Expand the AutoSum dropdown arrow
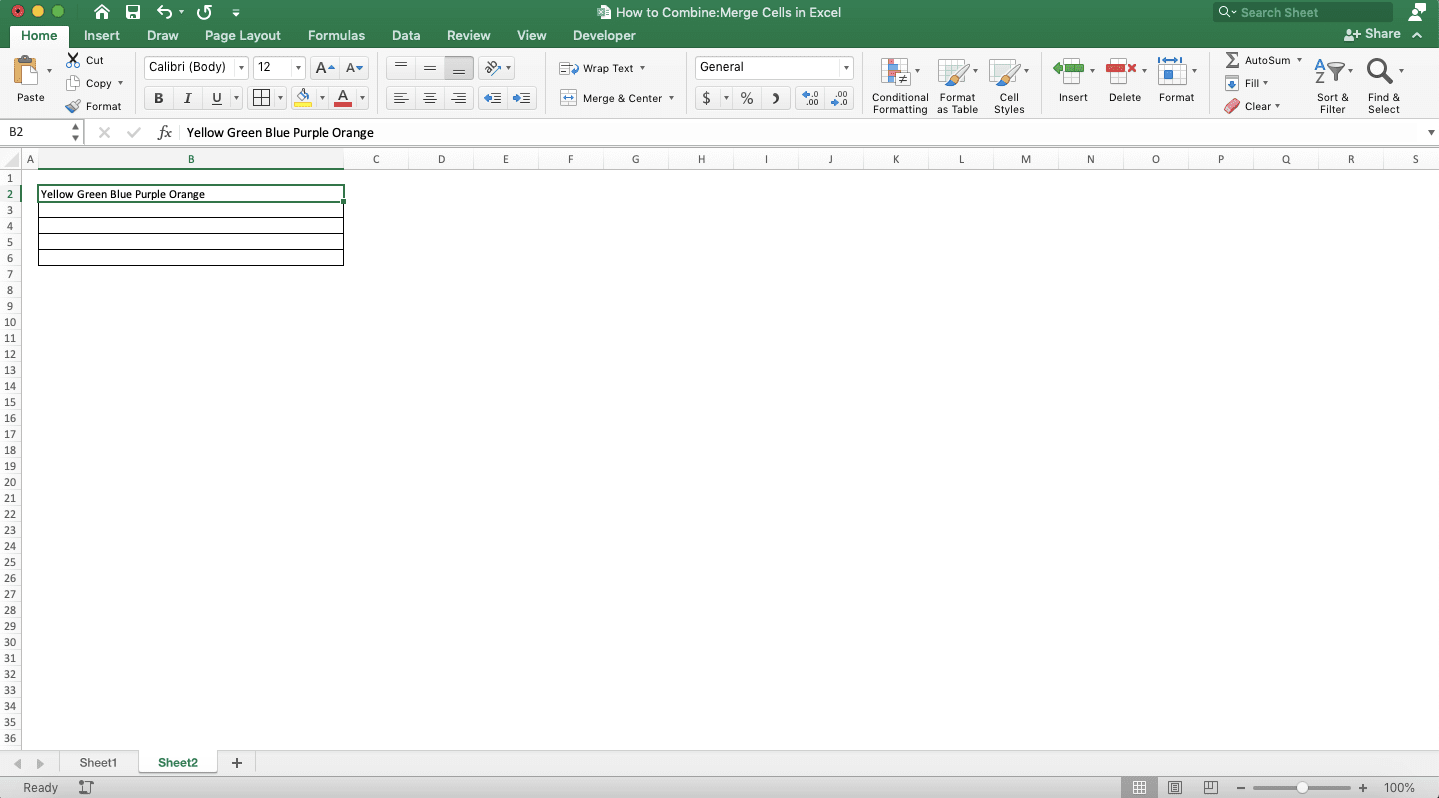The height and width of the screenshot is (798, 1439). (x=1299, y=60)
